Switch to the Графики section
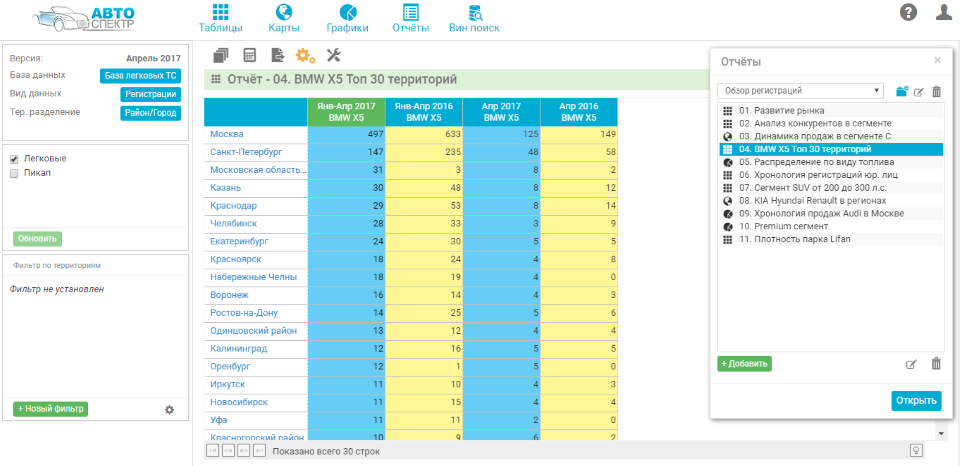This screenshot has height=466, width=960. [347, 18]
